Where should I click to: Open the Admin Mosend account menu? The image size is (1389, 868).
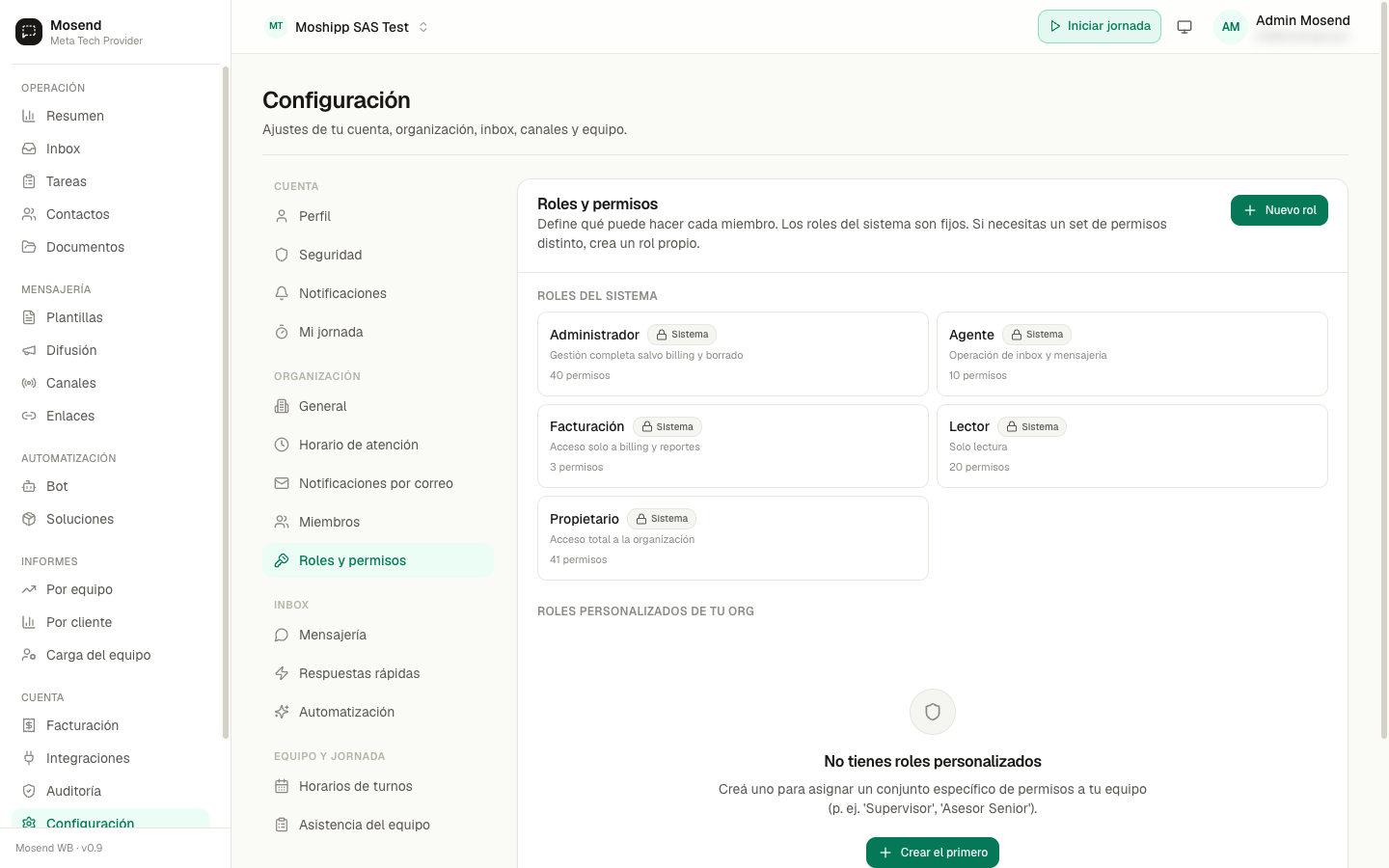tap(1302, 27)
